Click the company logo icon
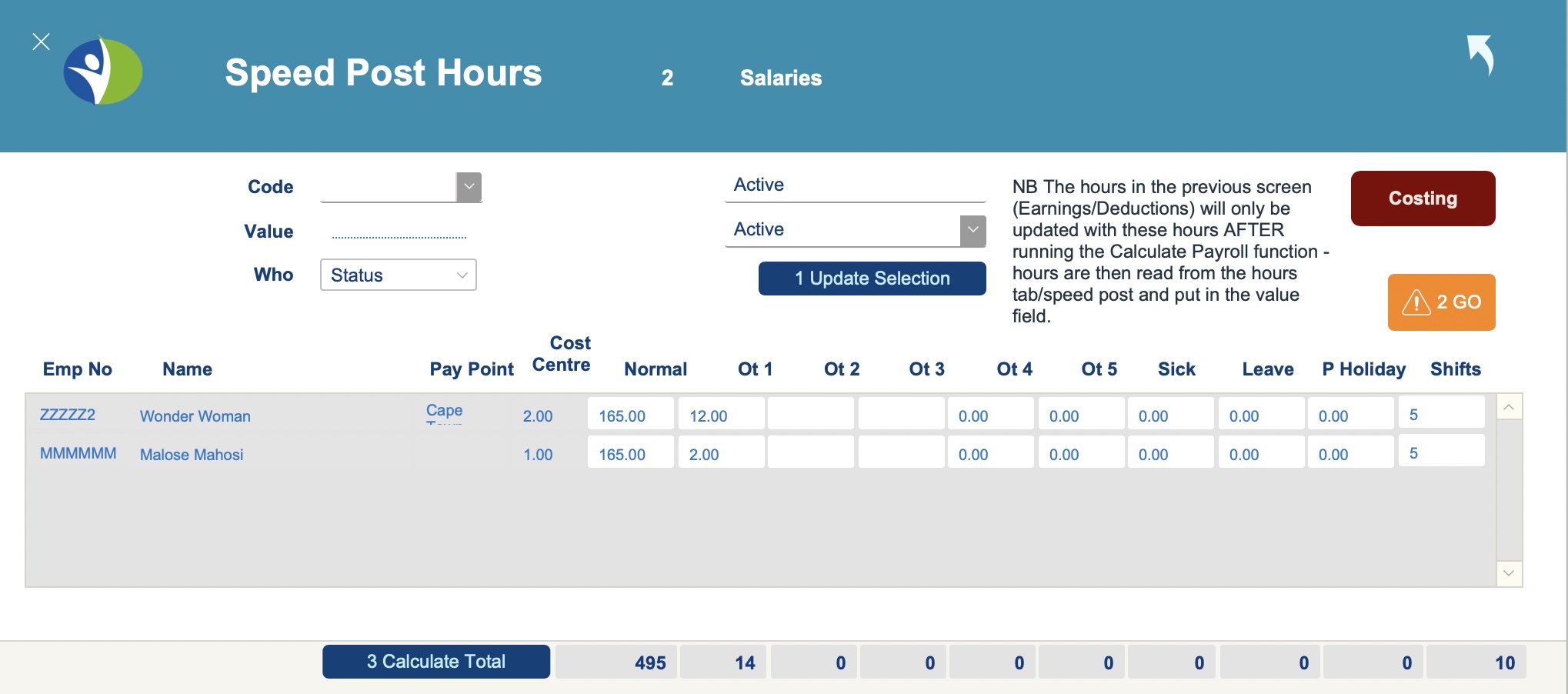 pyautogui.click(x=103, y=71)
